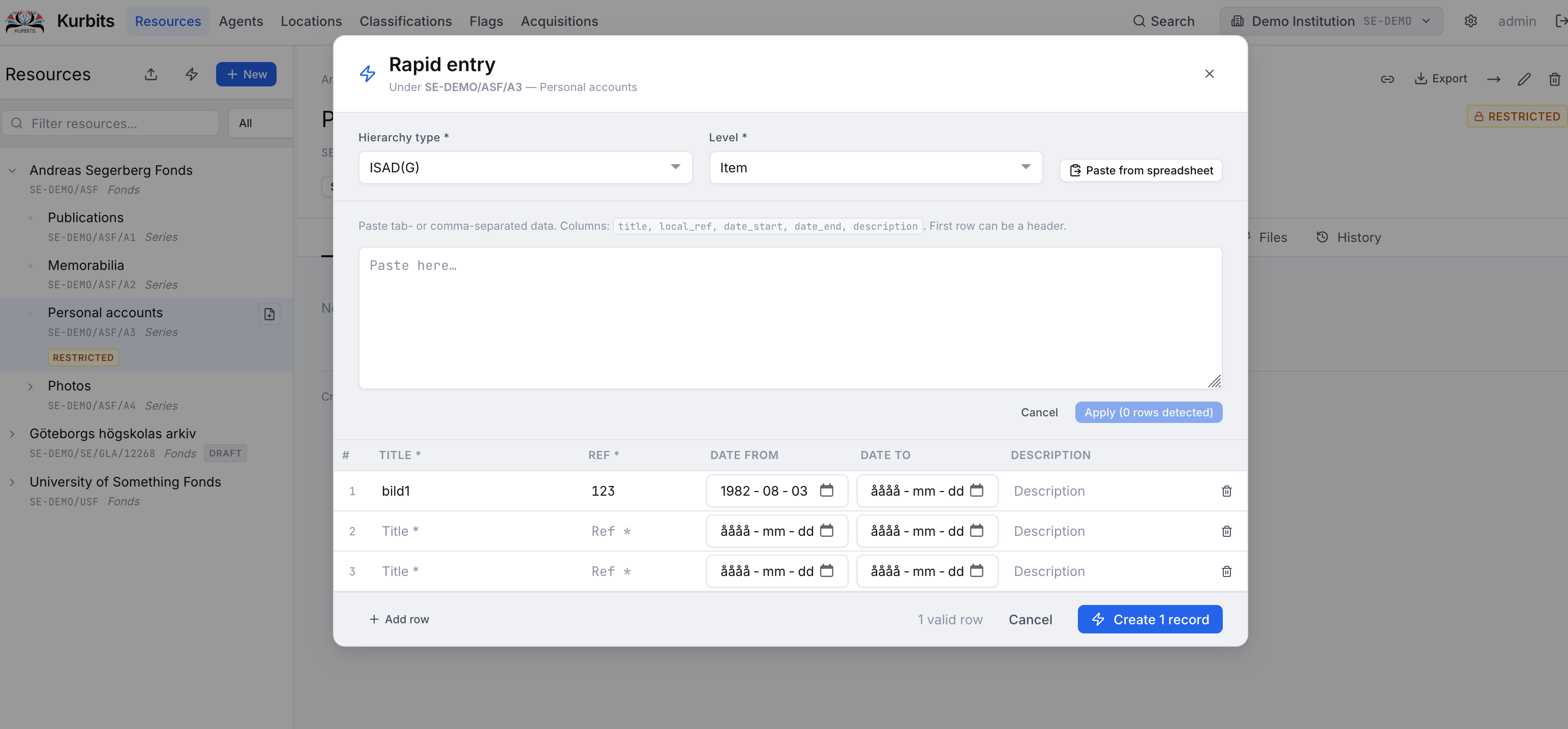Open calendar for row 3 Date to
The image size is (1568, 729).
point(976,571)
